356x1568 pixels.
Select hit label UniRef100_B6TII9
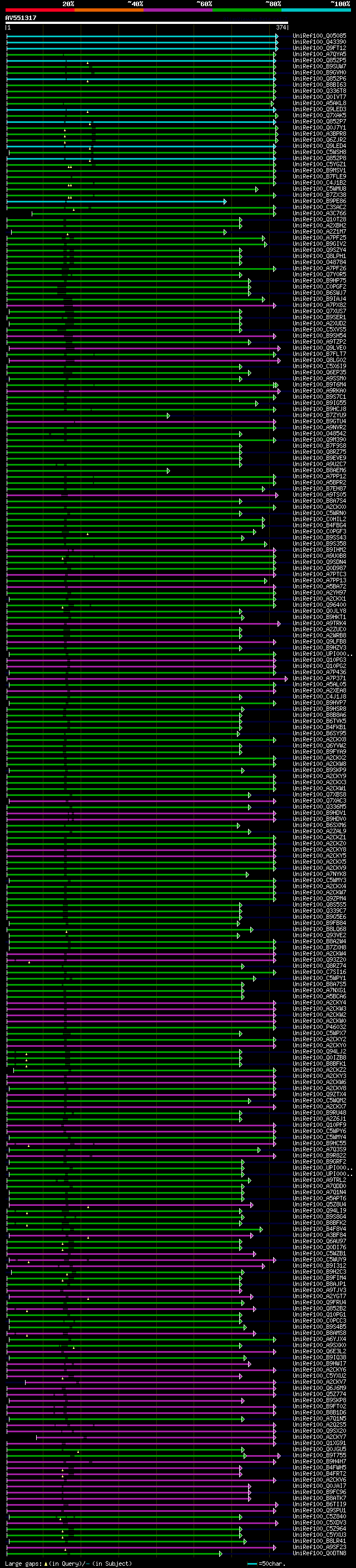tap(319, 1504)
